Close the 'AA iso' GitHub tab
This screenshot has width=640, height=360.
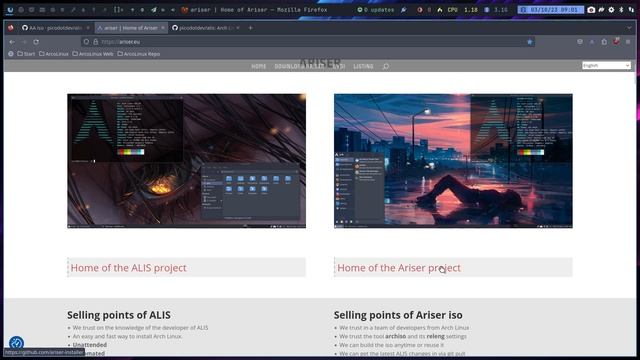[x=88, y=28]
